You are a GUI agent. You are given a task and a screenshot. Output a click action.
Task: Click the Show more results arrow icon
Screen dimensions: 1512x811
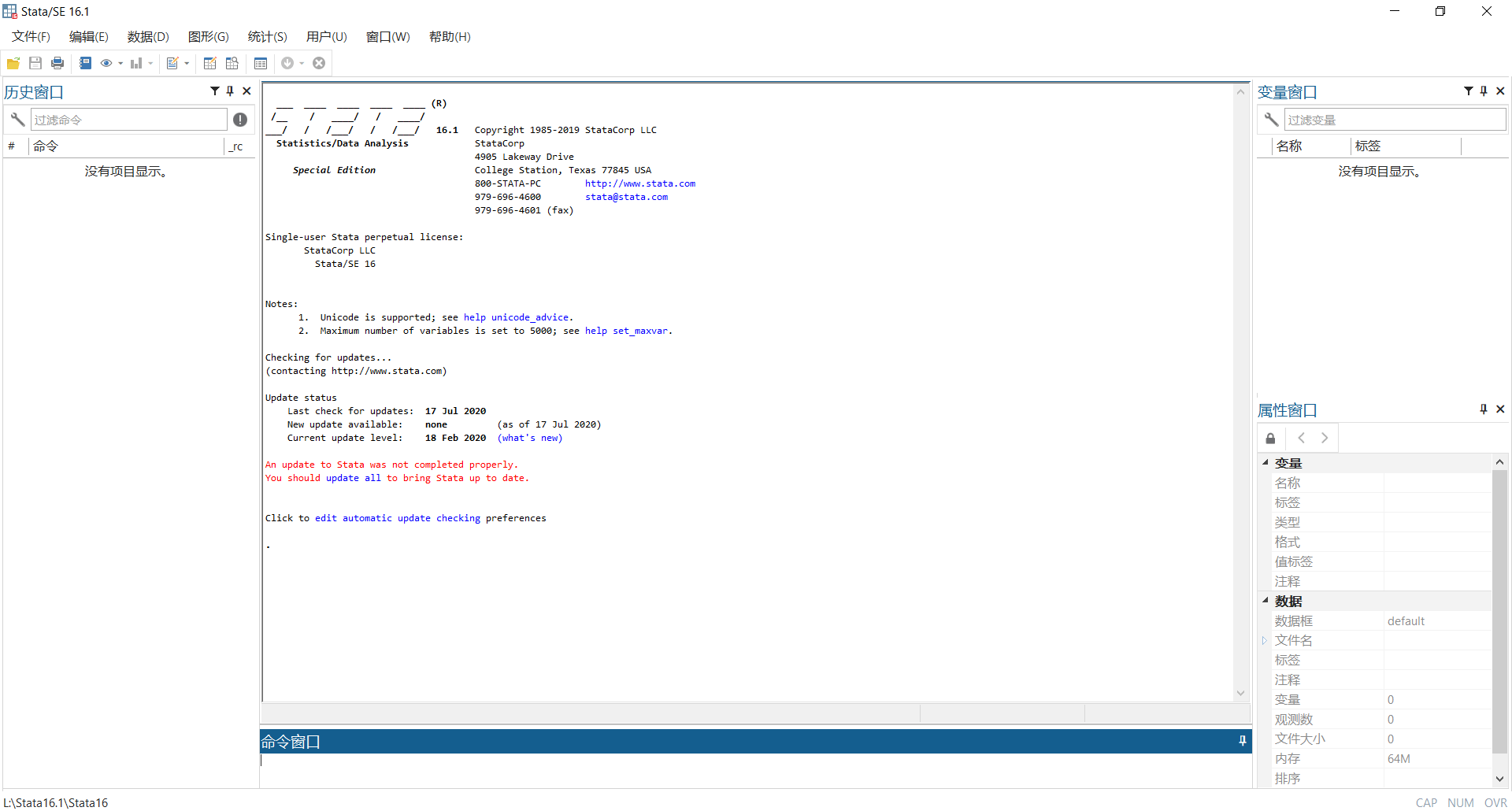point(287,63)
